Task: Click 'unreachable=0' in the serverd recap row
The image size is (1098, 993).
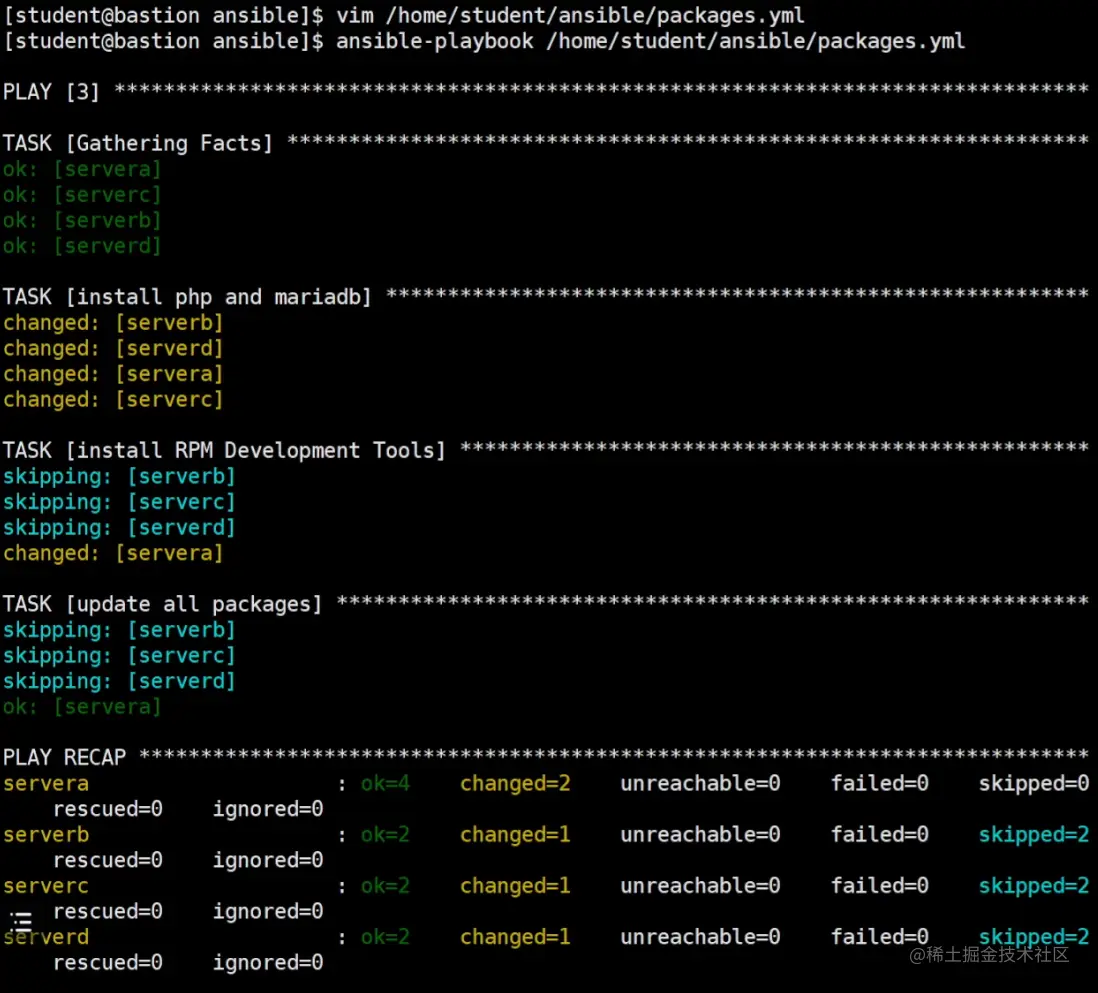Action: click(x=700, y=937)
